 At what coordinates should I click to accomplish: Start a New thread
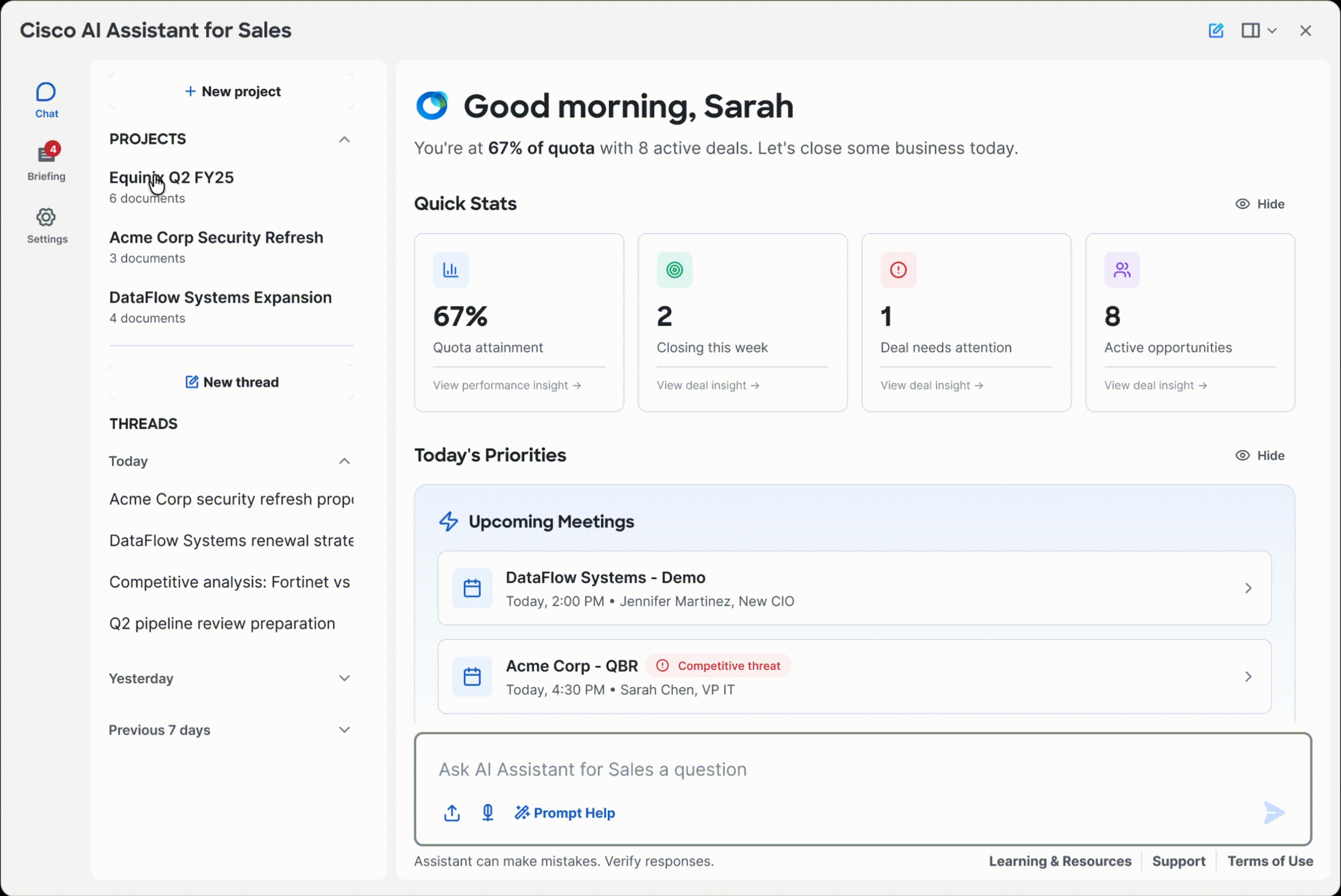coord(232,382)
